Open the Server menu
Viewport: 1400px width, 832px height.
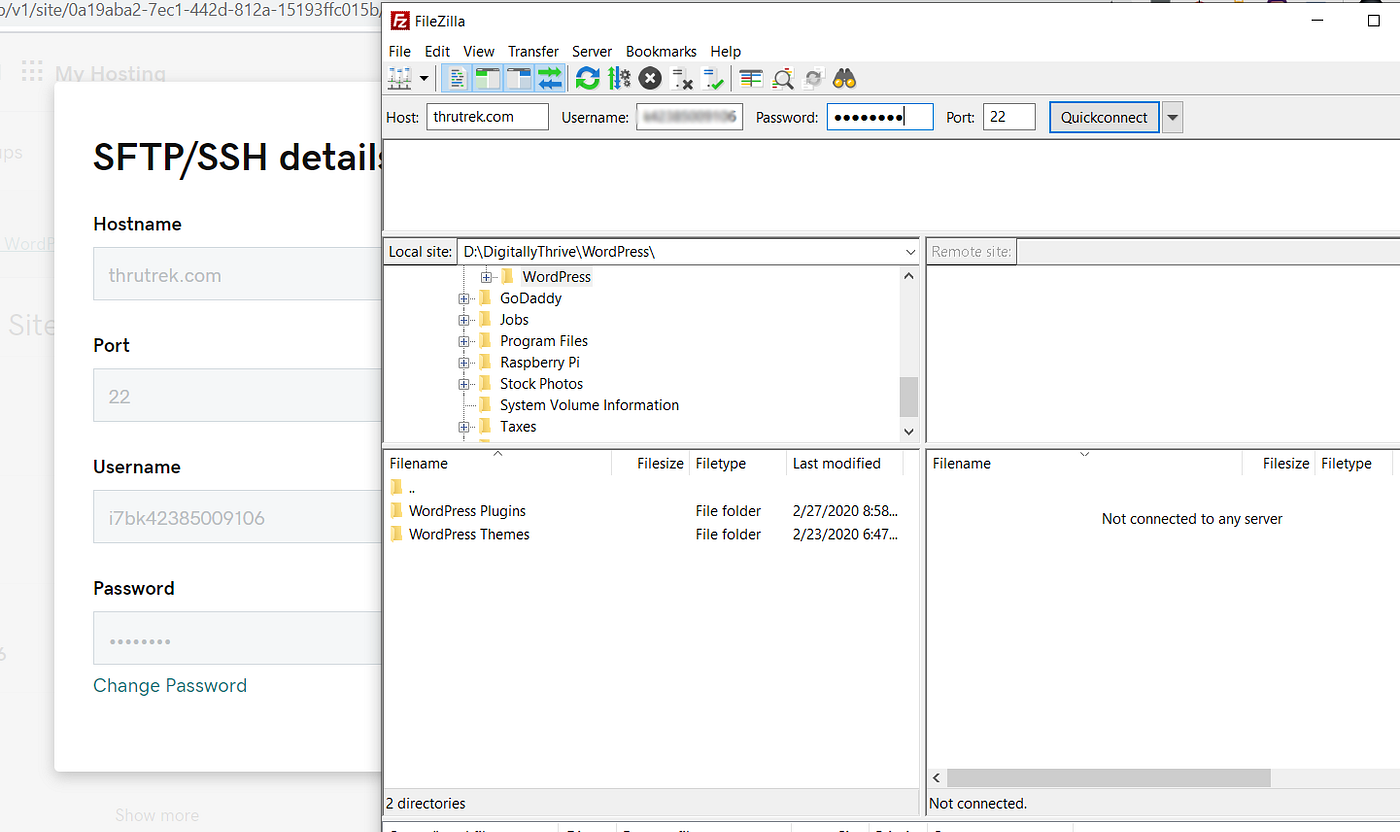[x=592, y=51]
